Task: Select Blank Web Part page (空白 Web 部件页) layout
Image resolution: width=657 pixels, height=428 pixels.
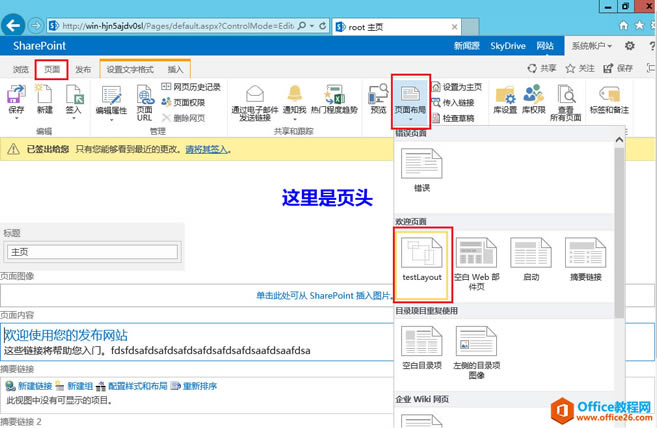Action: click(476, 264)
